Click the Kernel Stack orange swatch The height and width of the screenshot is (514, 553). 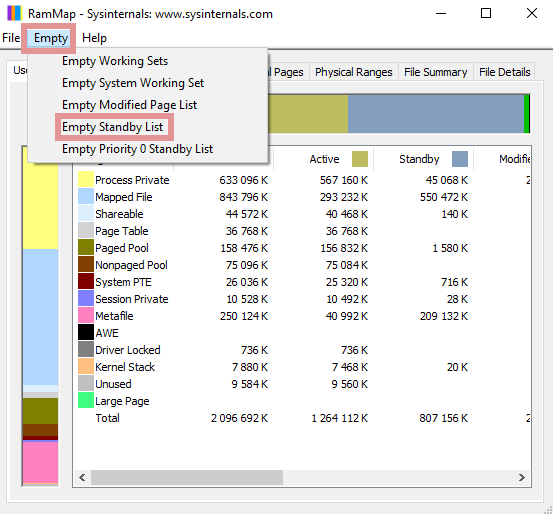point(86,366)
